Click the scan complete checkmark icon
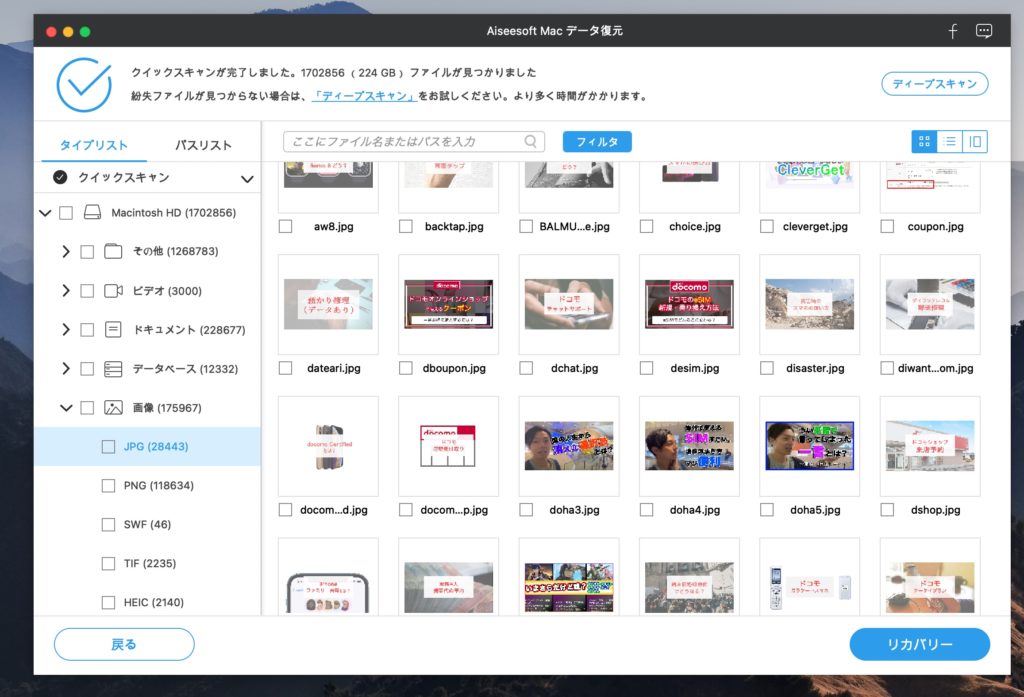Viewport: 1024px width, 697px height. tap(84, 85)
